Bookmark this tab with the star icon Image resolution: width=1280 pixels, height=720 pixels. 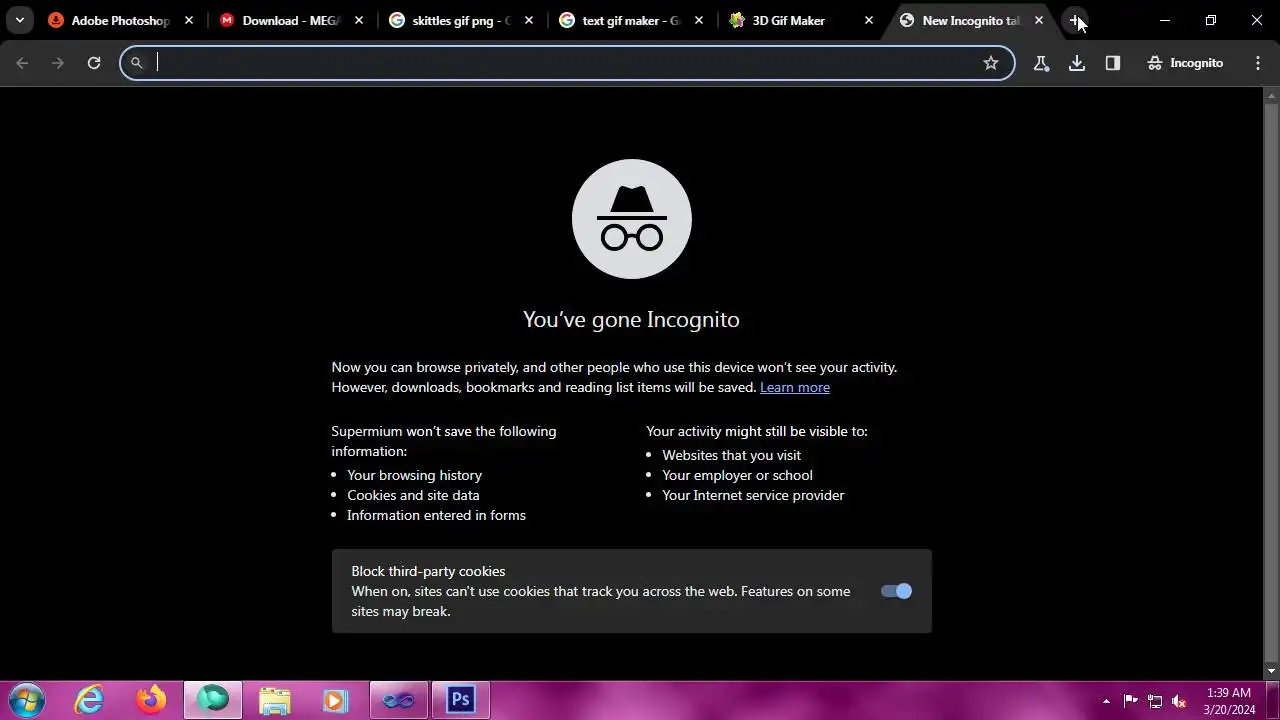(x=991, y=63)
